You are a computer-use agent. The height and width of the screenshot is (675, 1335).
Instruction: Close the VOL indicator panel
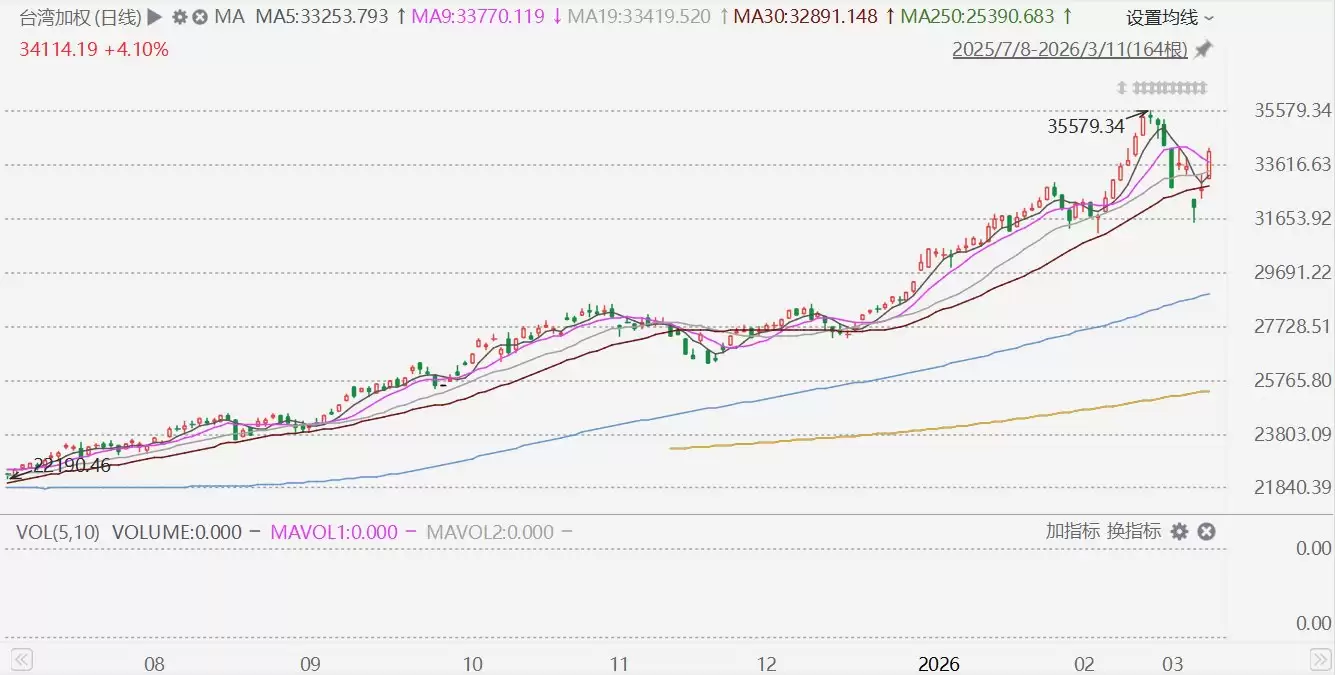pos(1206,532)
